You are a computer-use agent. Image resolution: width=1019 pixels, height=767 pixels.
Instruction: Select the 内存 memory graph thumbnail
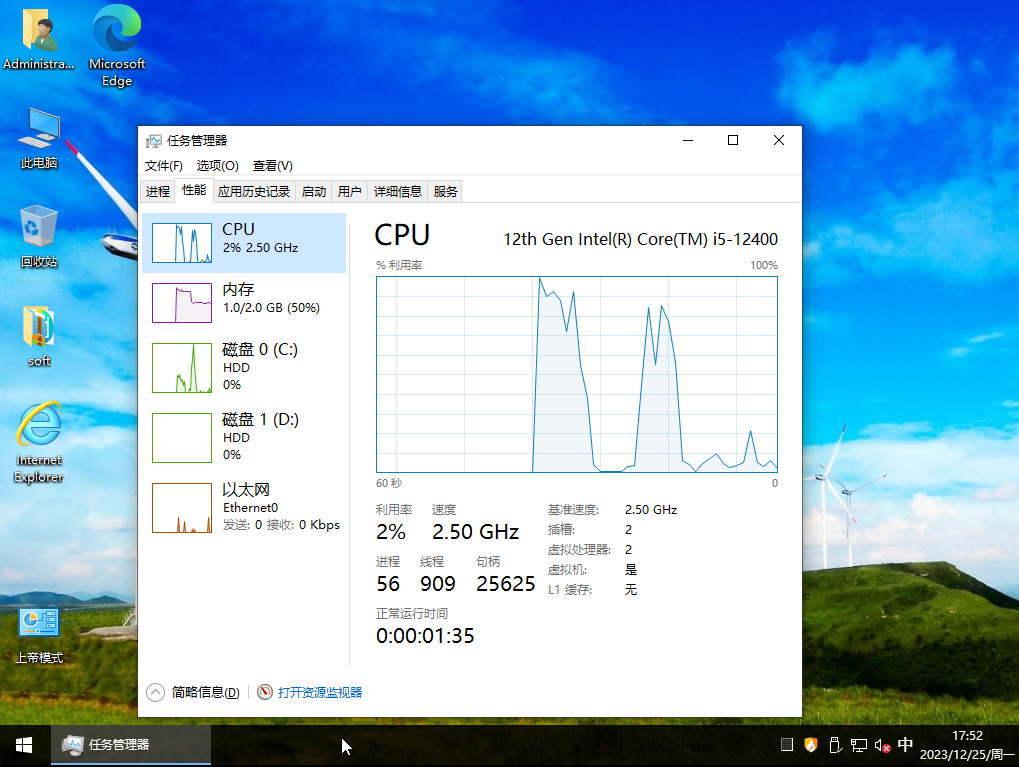[x=182, y=303]
